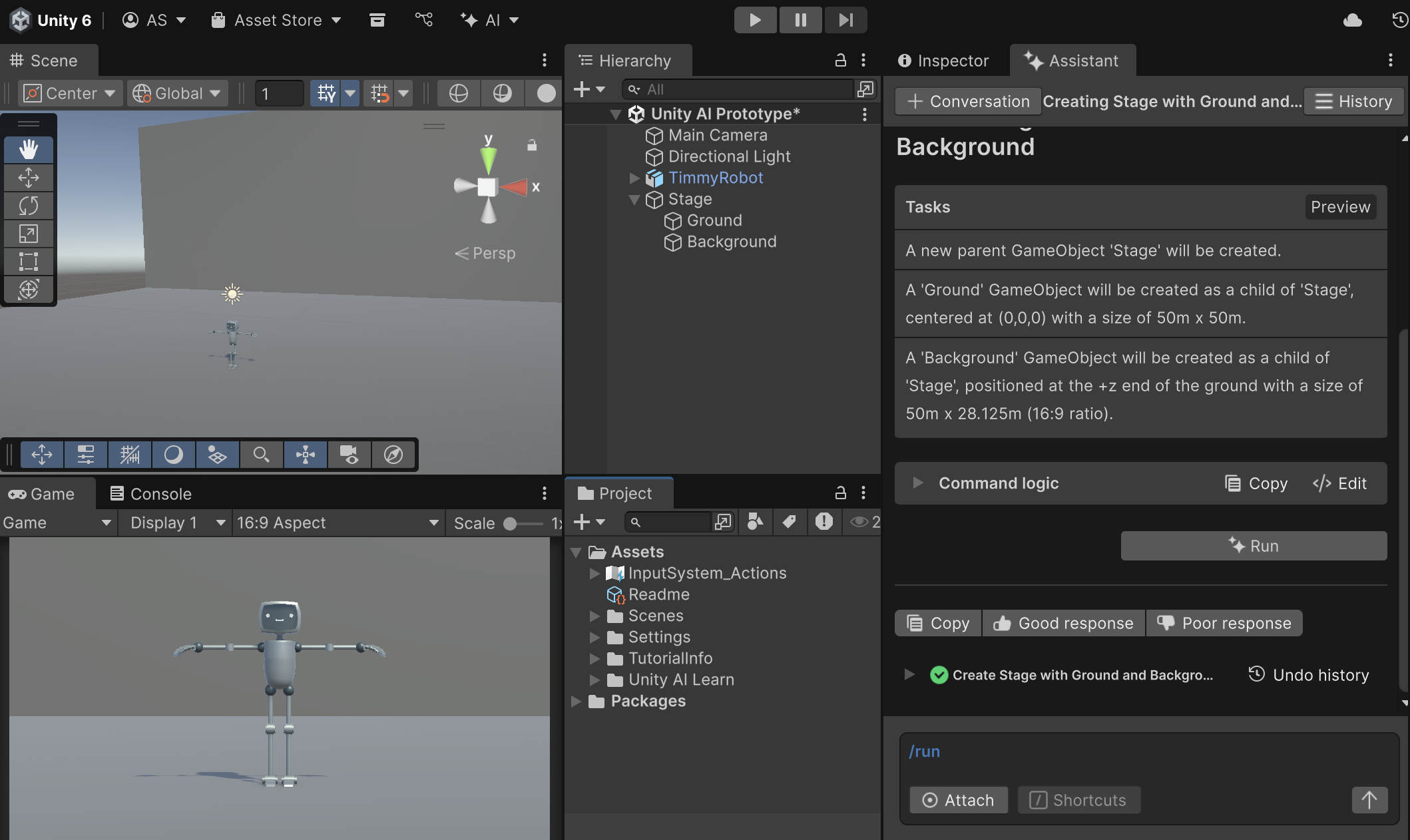Switch to the Console tab
This screenshot has height=840, width=1410.
click(151, 494)
